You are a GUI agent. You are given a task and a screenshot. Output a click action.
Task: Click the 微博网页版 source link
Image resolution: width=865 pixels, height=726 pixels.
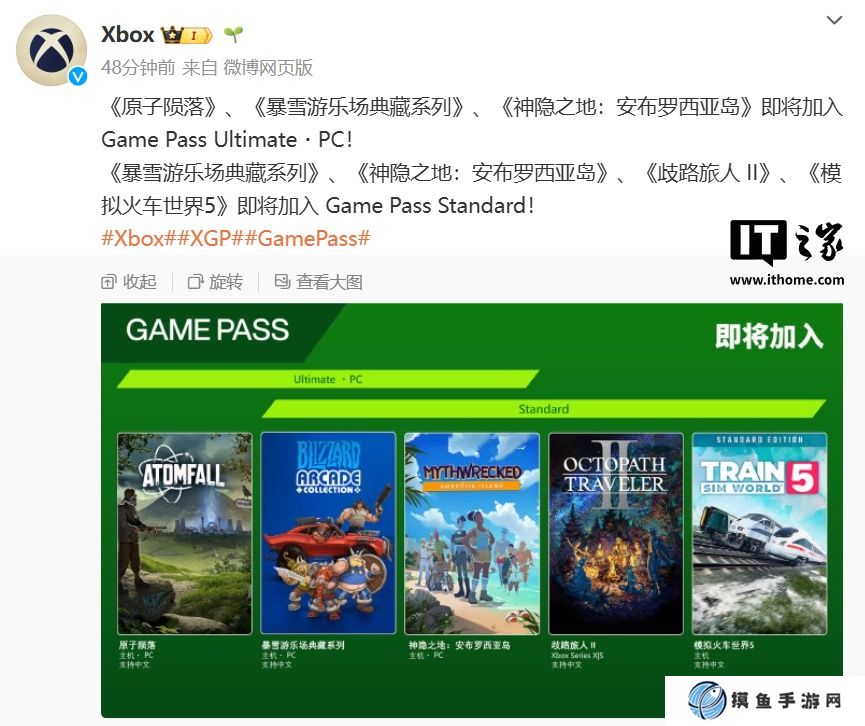tap(268, 67)
